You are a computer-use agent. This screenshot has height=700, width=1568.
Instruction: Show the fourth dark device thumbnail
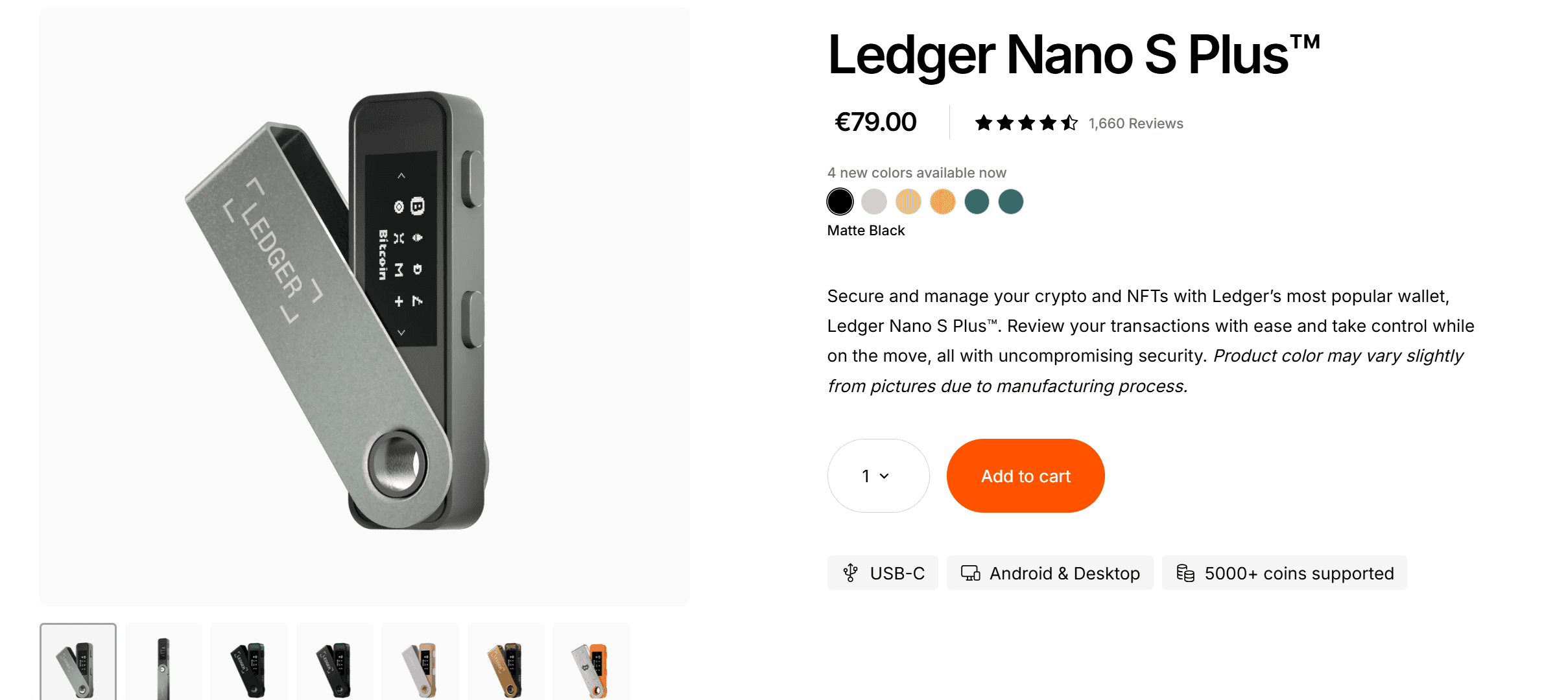click(335, 662)
